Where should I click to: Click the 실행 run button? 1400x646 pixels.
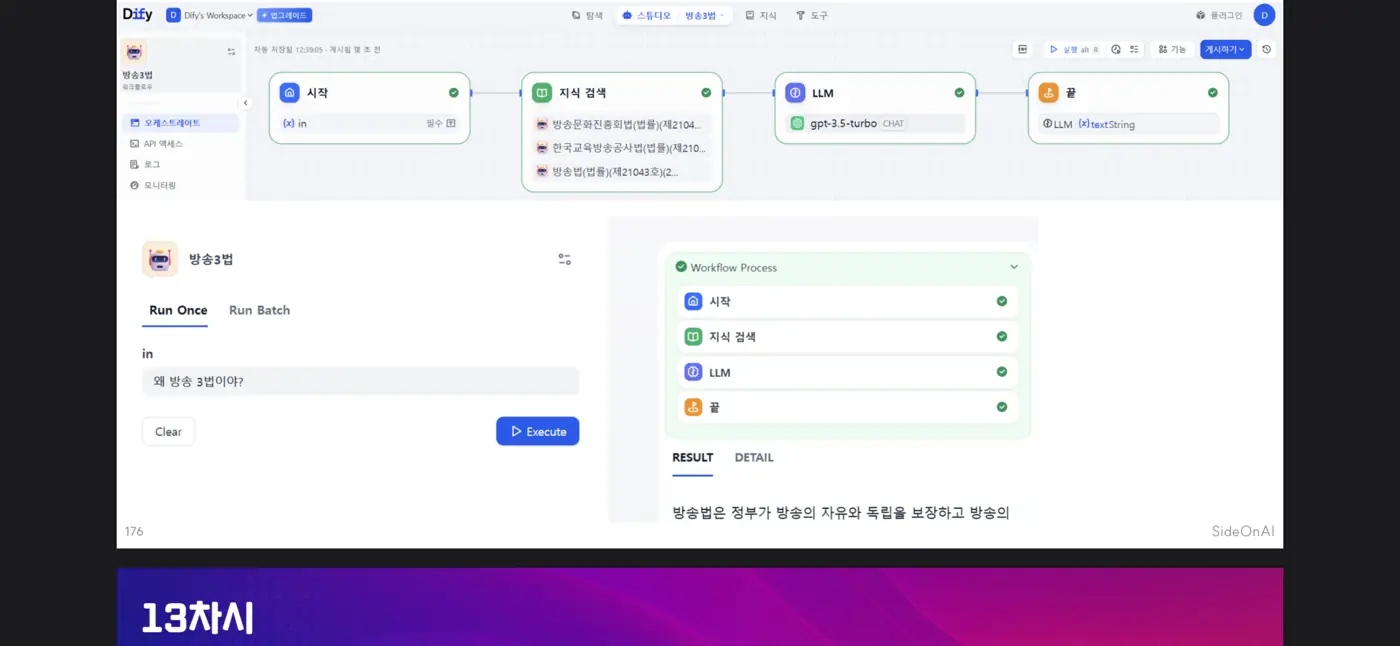pos(1074,49)
